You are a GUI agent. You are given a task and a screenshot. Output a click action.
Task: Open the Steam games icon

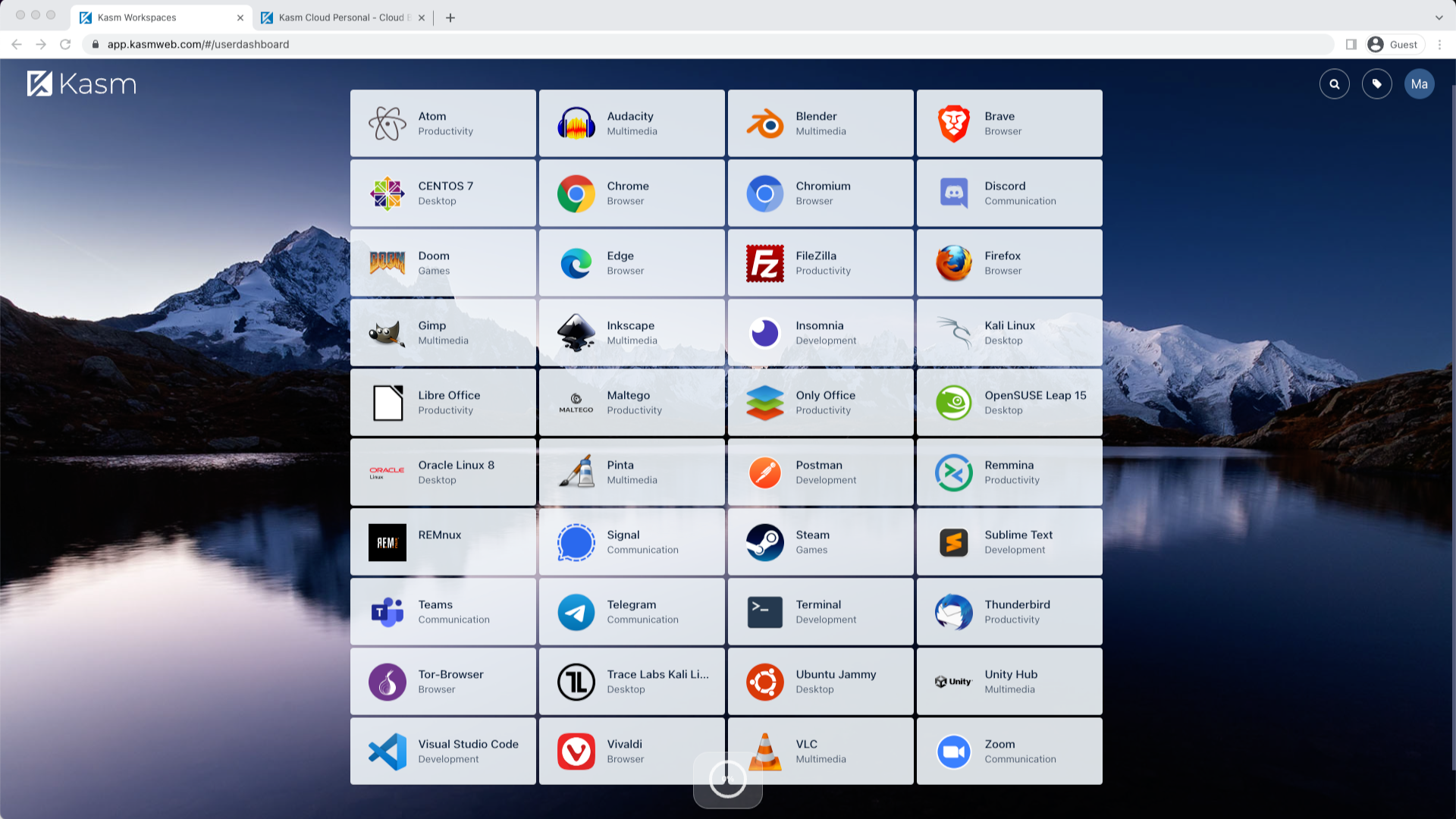click(x=764, y=542)
